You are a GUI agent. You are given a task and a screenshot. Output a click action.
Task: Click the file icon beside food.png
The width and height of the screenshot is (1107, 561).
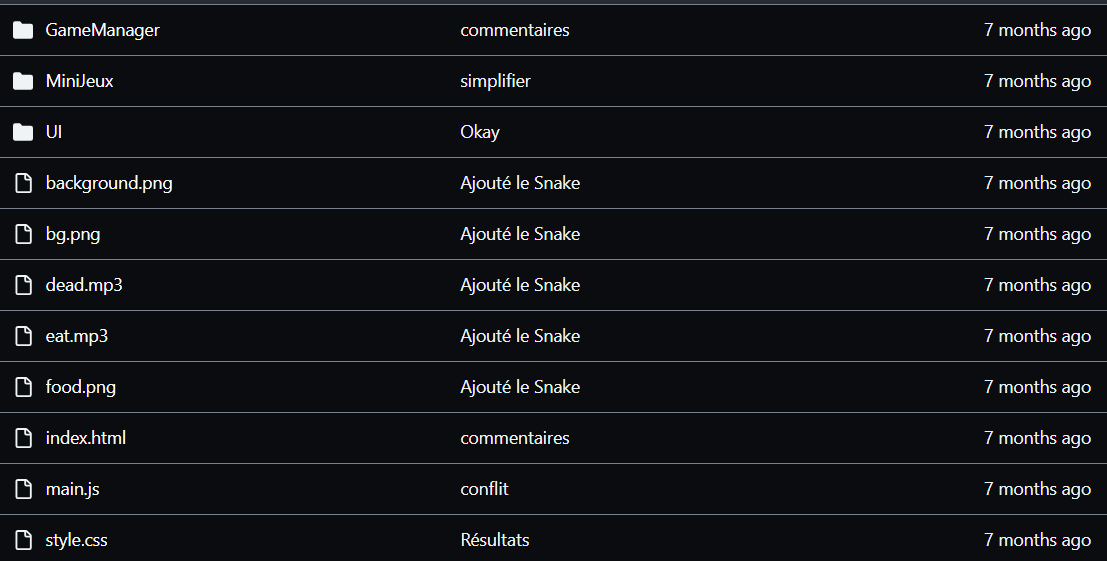pos(23,387)
